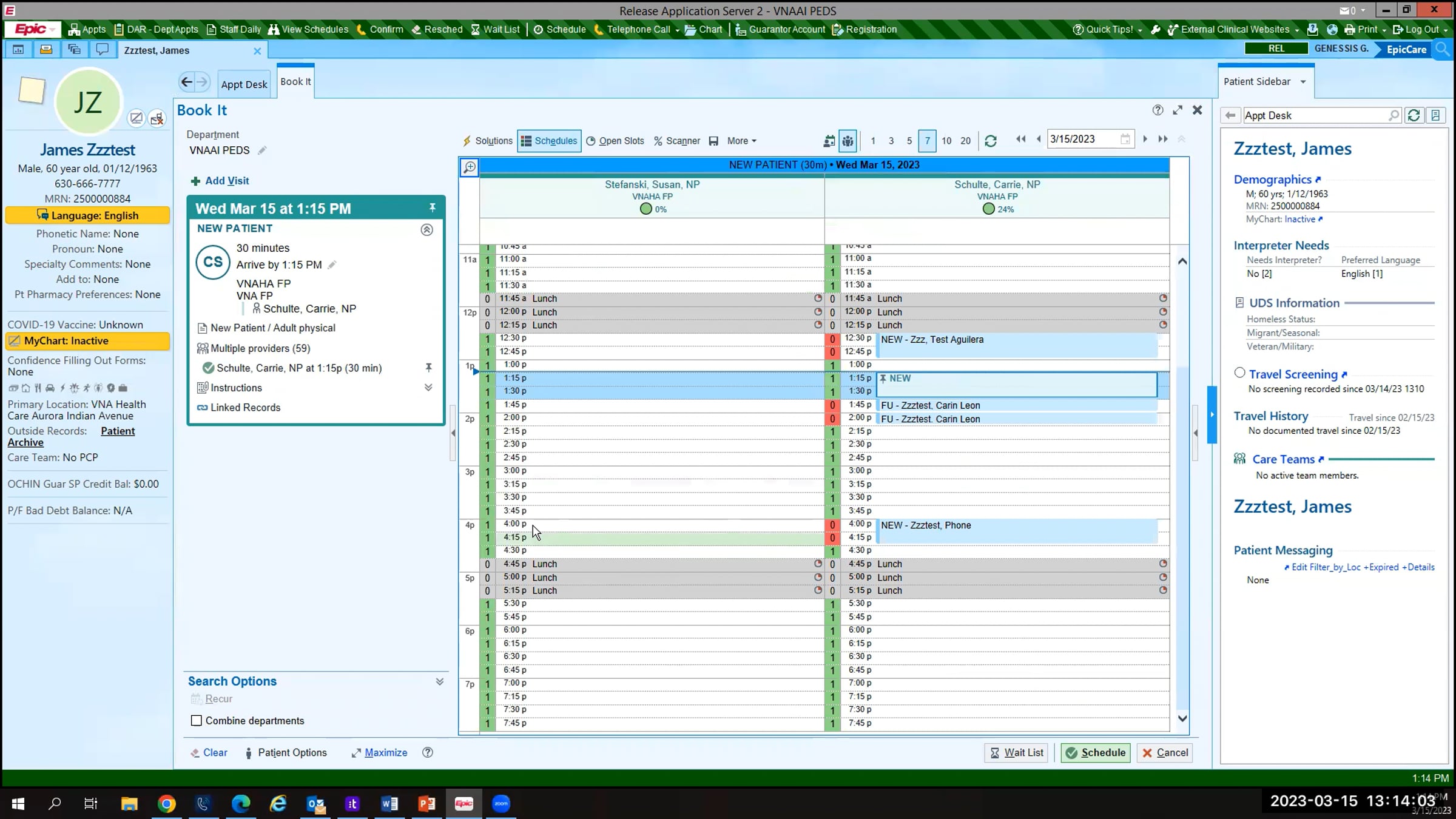Click the calendar icon in date field
The height and width of the screenshot is (819, 1456).
[x=1125, y=139]
